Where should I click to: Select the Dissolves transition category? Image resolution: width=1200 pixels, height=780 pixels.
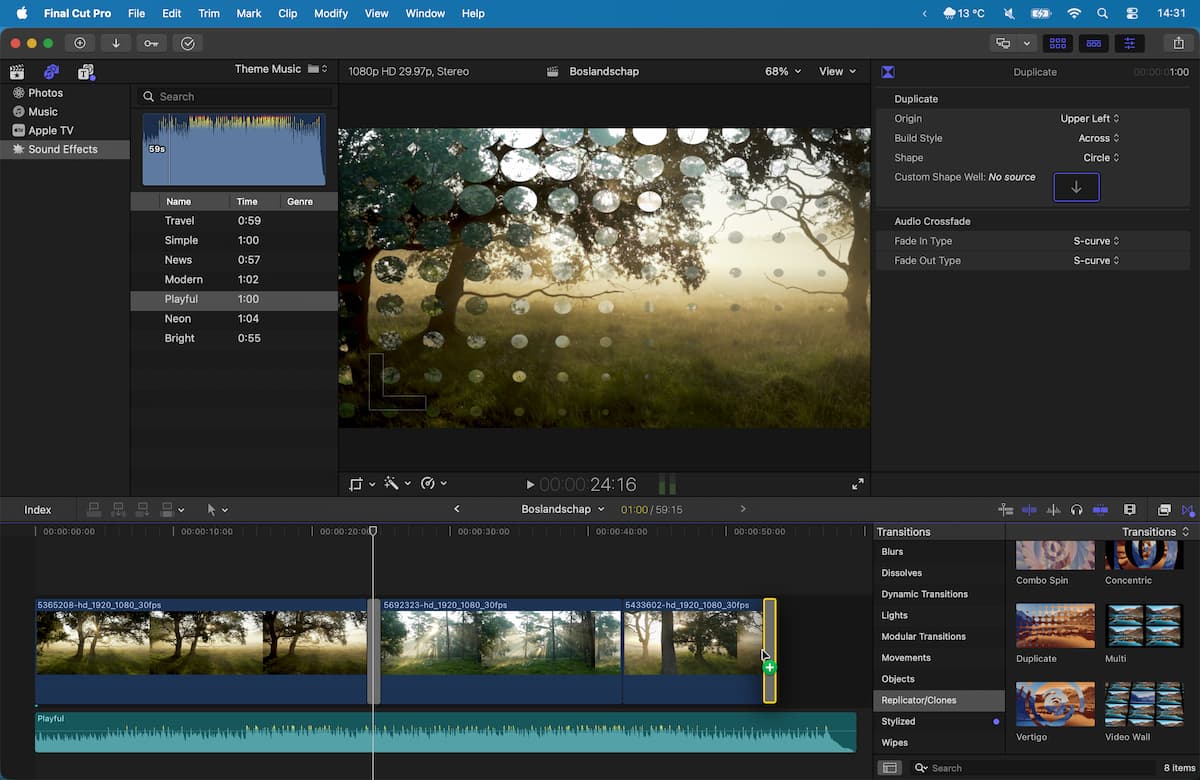point(939,573)
